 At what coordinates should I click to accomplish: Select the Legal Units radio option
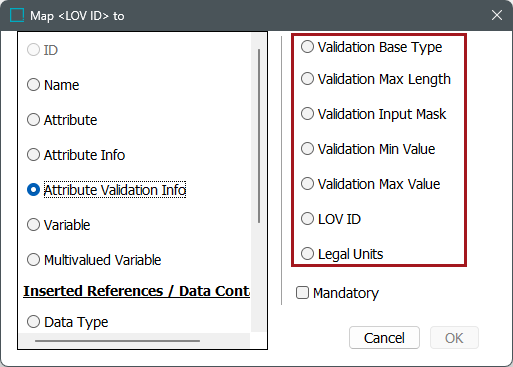point(307,254)
